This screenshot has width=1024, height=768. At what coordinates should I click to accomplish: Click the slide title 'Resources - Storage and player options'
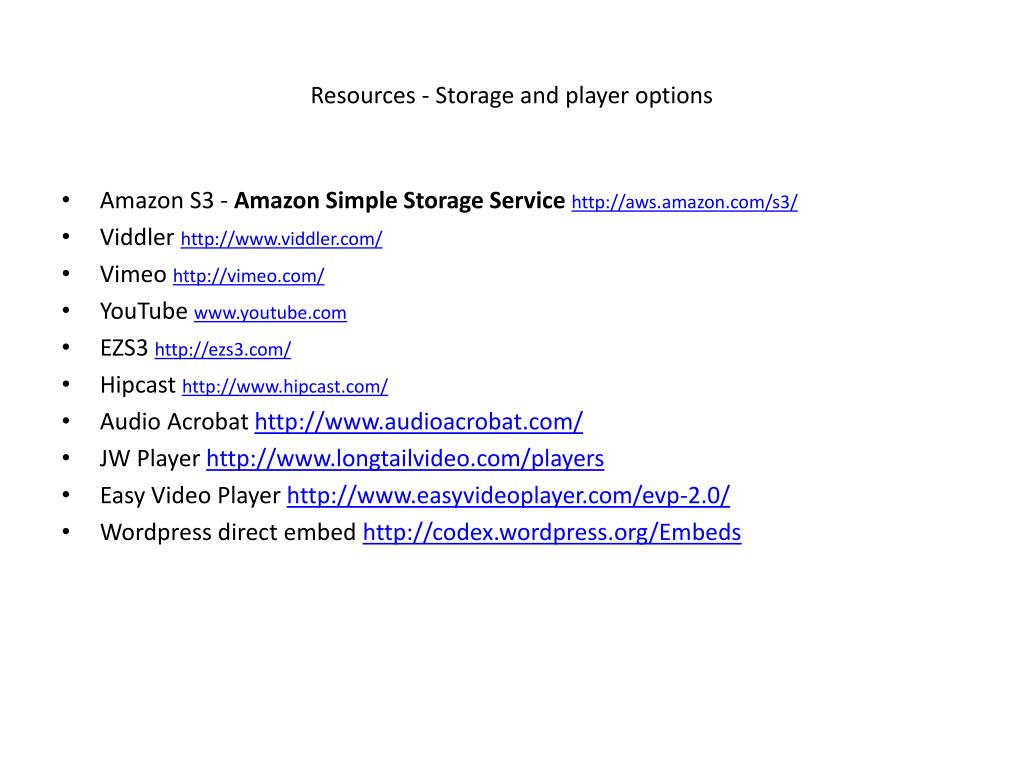(x=511, y=95)
